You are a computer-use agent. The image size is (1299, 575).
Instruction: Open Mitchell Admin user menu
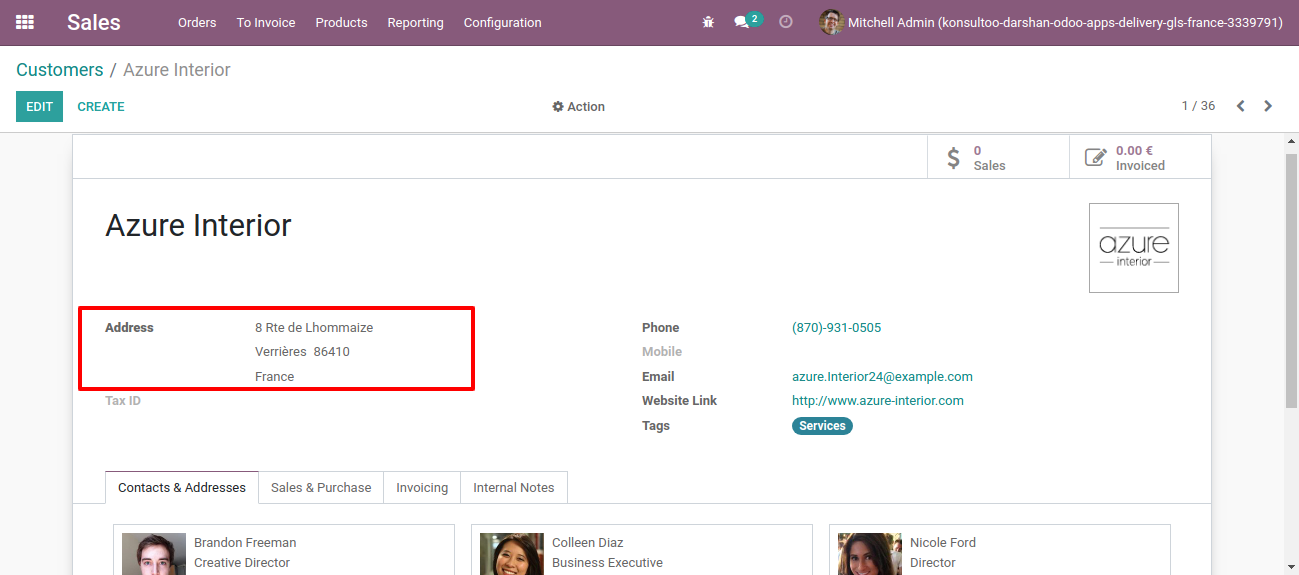1050,22
